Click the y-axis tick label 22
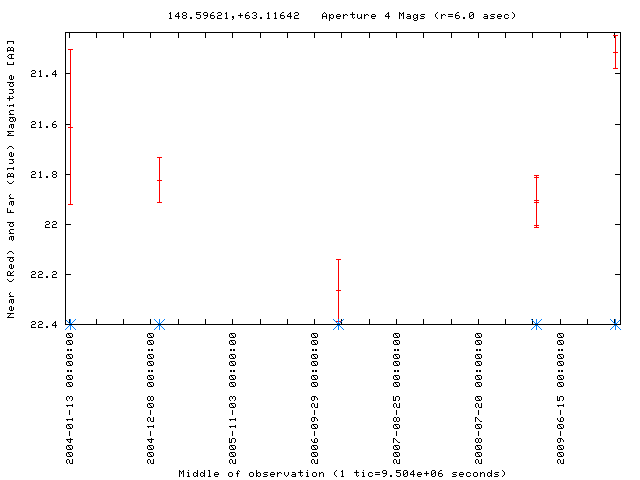The image size is (640, 480). (51, 224)
